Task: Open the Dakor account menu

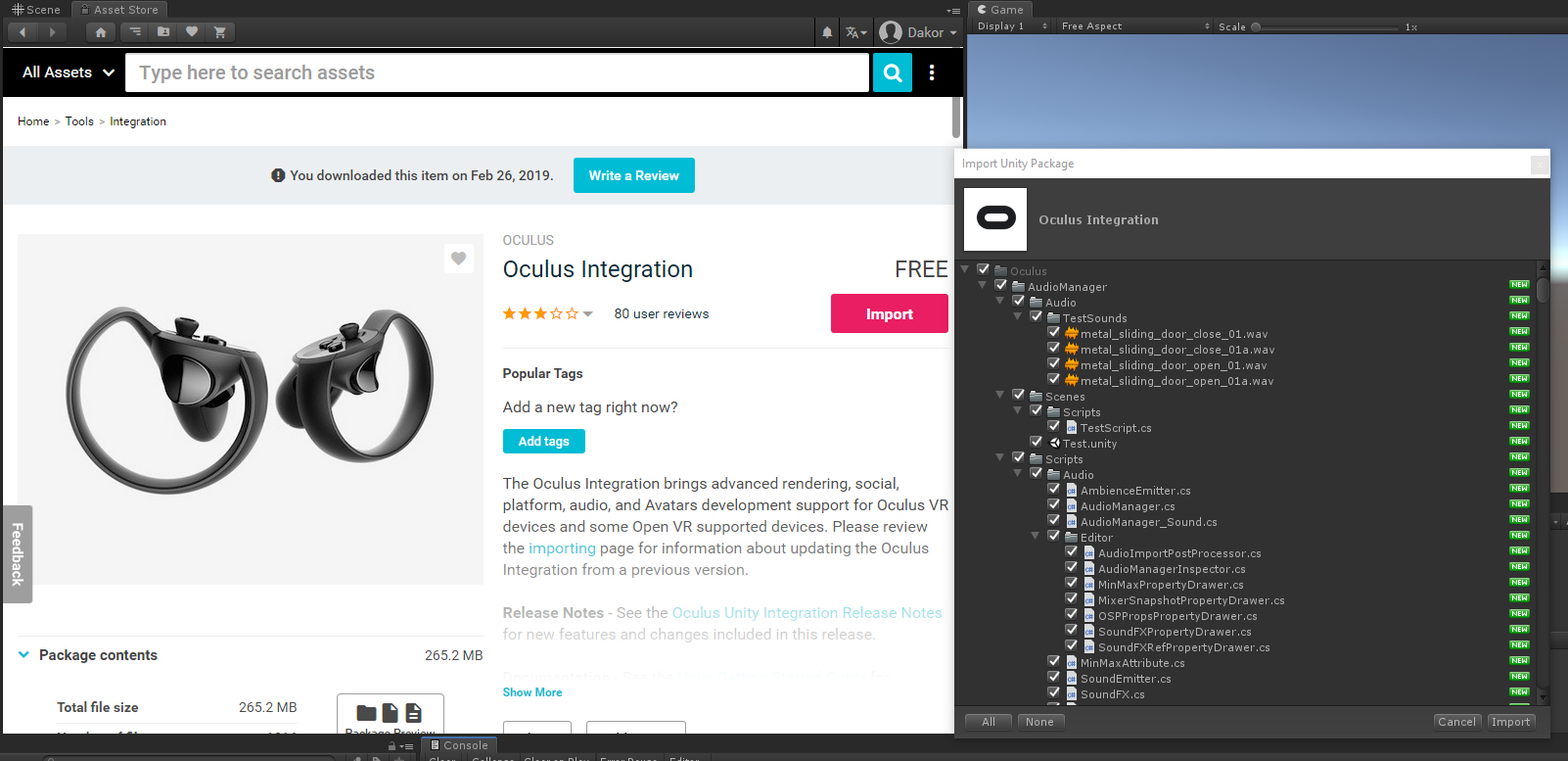Action: pos(918,32)
